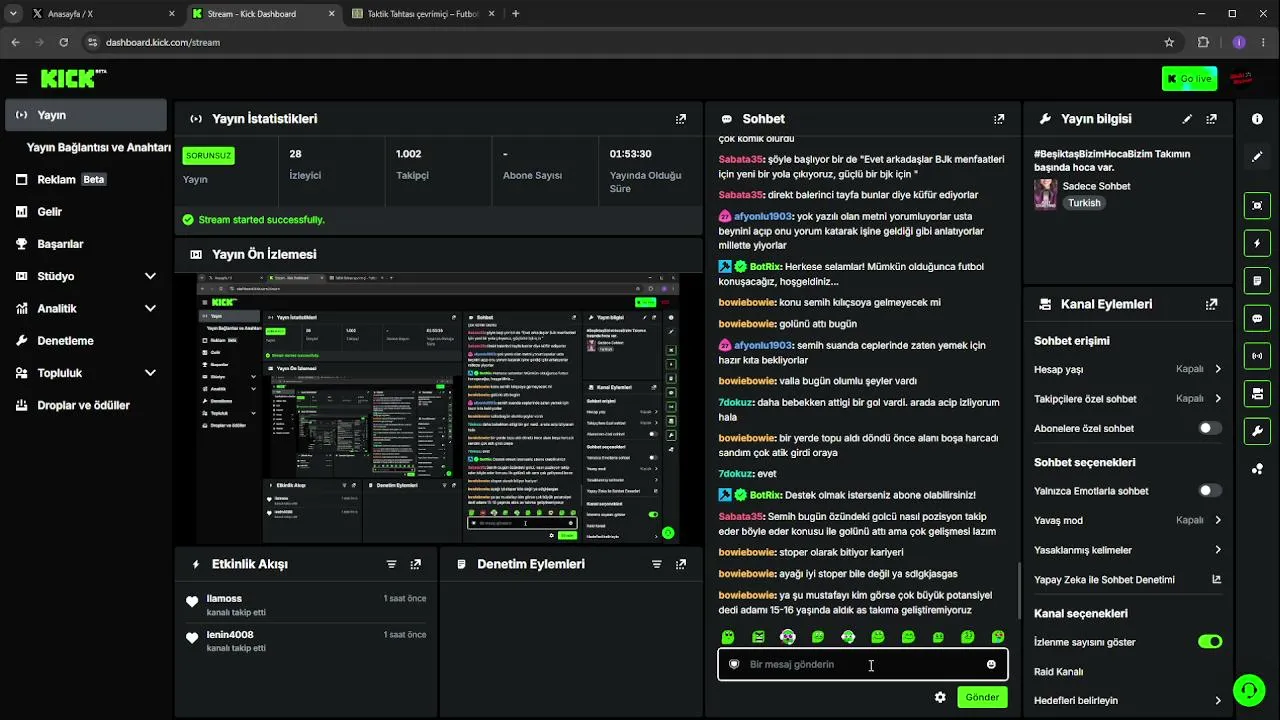Pop out the Kanal Eylemleri panel
The image size is (1280, 720).
[x=1212, y=304]
